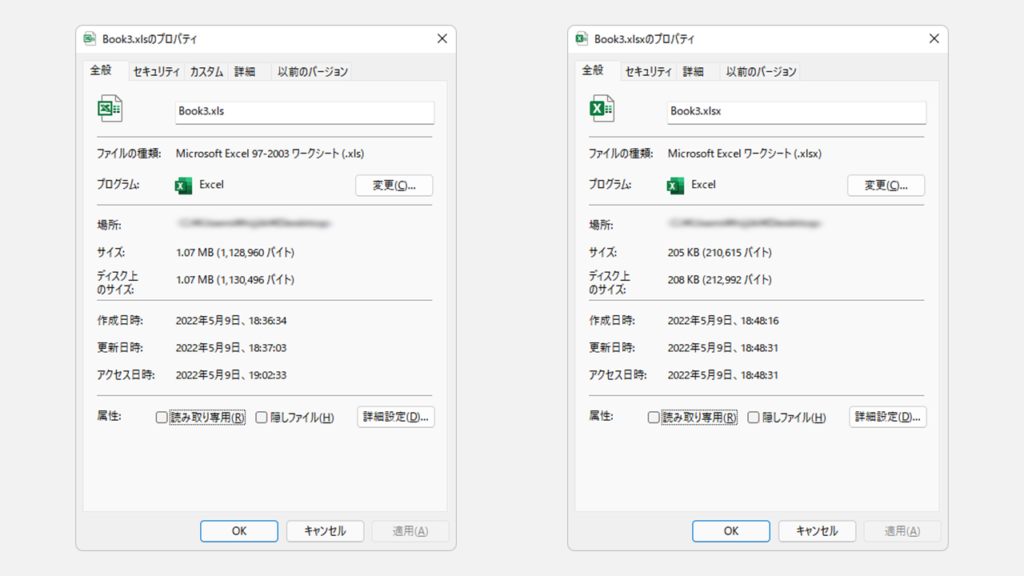
Task: Enable 読み取り専用 checkbox for Book3.xls
Action: point(162,418)
